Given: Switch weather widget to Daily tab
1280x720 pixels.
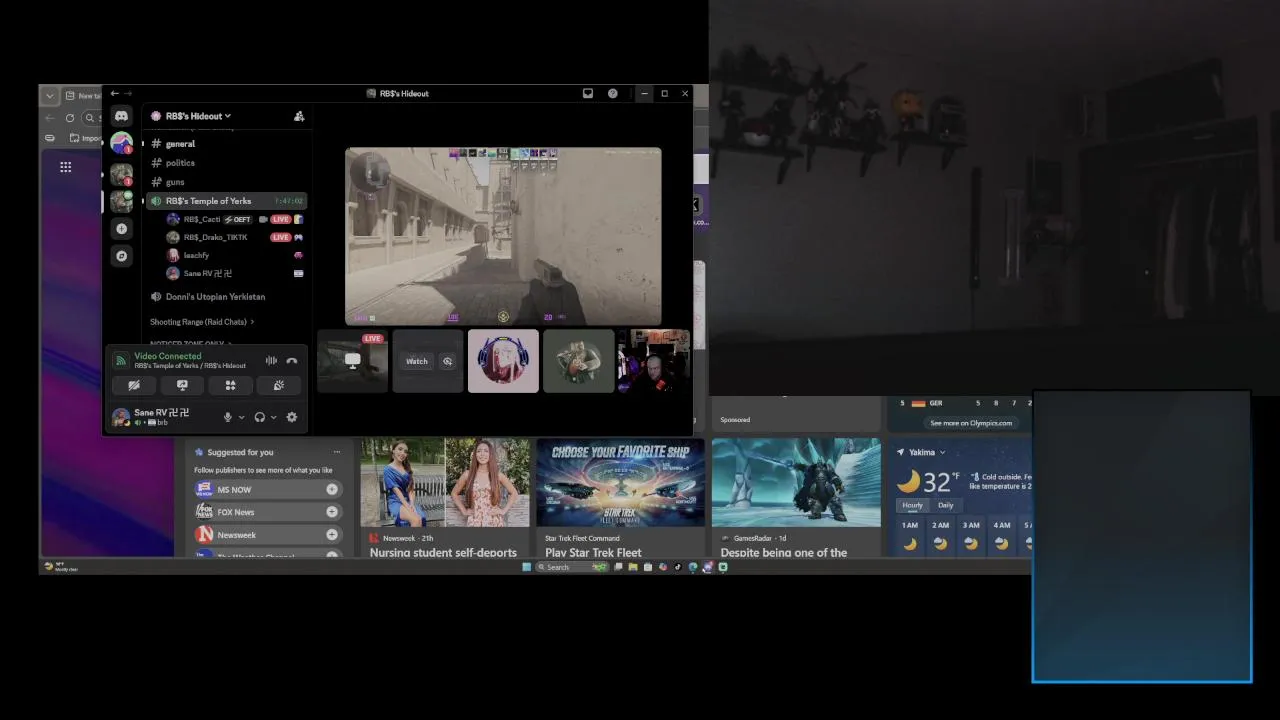Looking at the screenshot, I should (945, 505).
